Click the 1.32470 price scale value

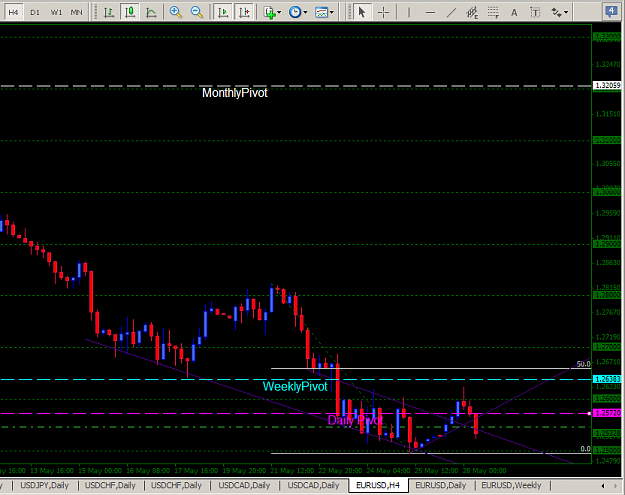[608, 64]
